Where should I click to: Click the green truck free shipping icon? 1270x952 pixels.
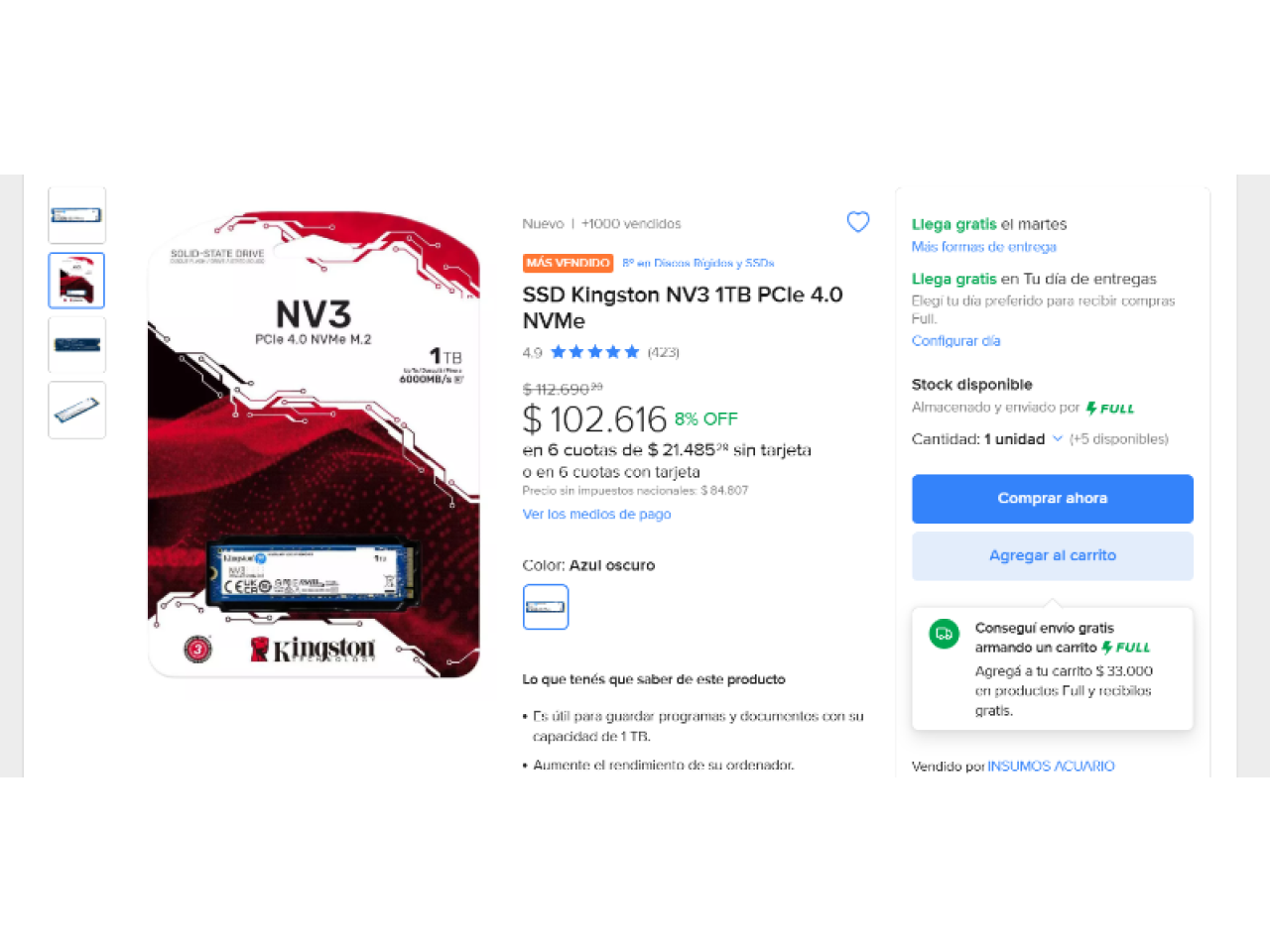(944, 634)
